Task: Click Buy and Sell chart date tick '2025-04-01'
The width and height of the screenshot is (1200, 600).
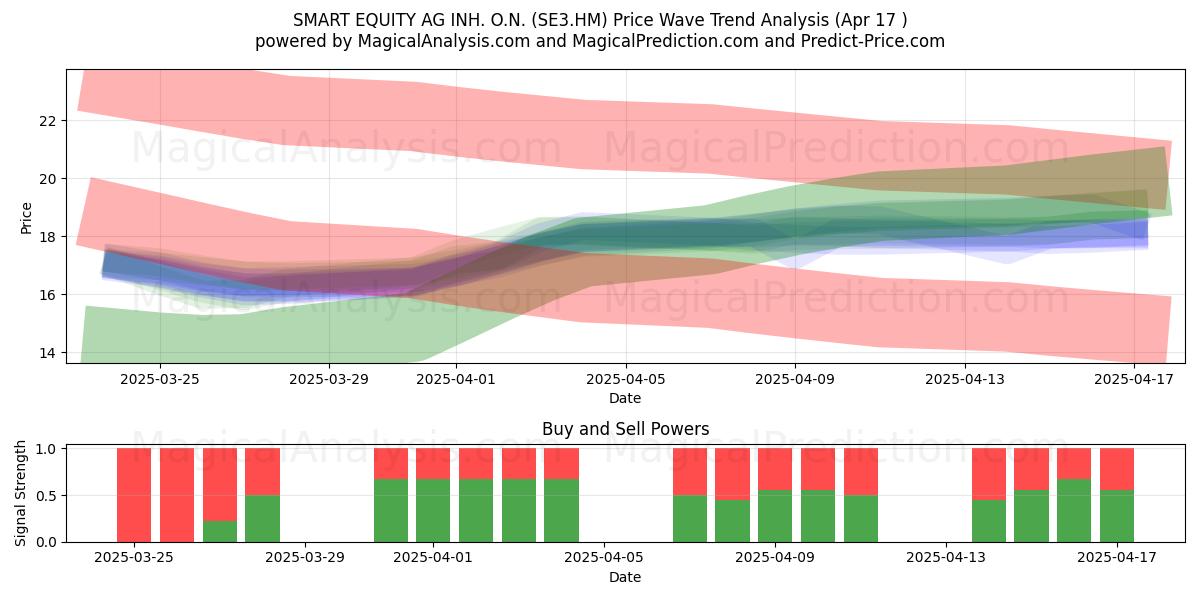Action: (x=433, y=558)
